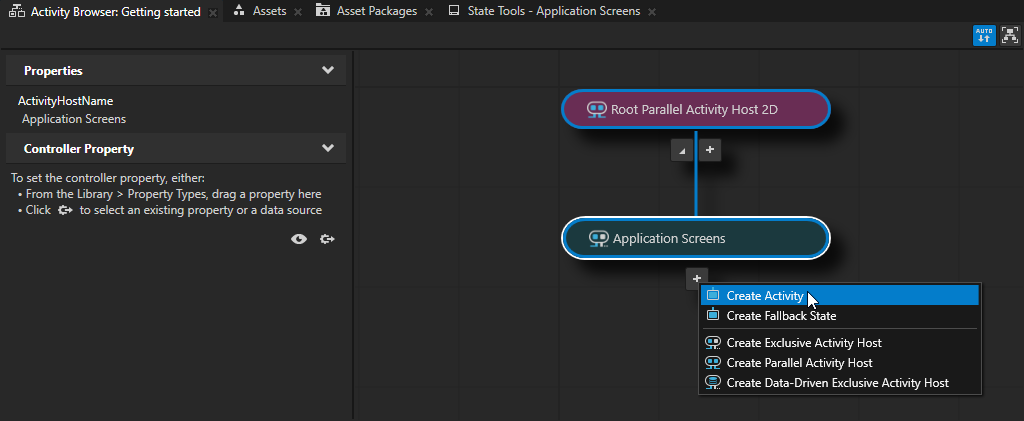The image size is (1024, 421).
Task: Collapse children triangle under Root host
Action: [682, 150]
